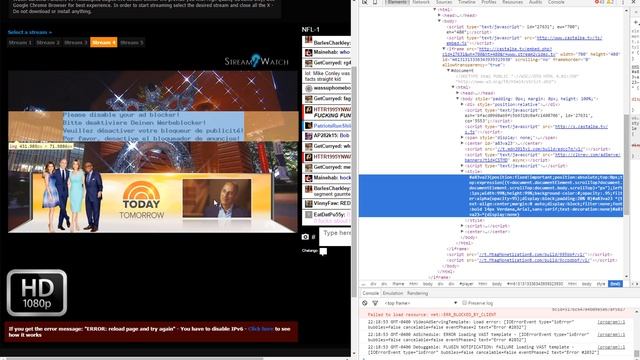Click the yellow warning count icon in DevTools

click(610, 2)
